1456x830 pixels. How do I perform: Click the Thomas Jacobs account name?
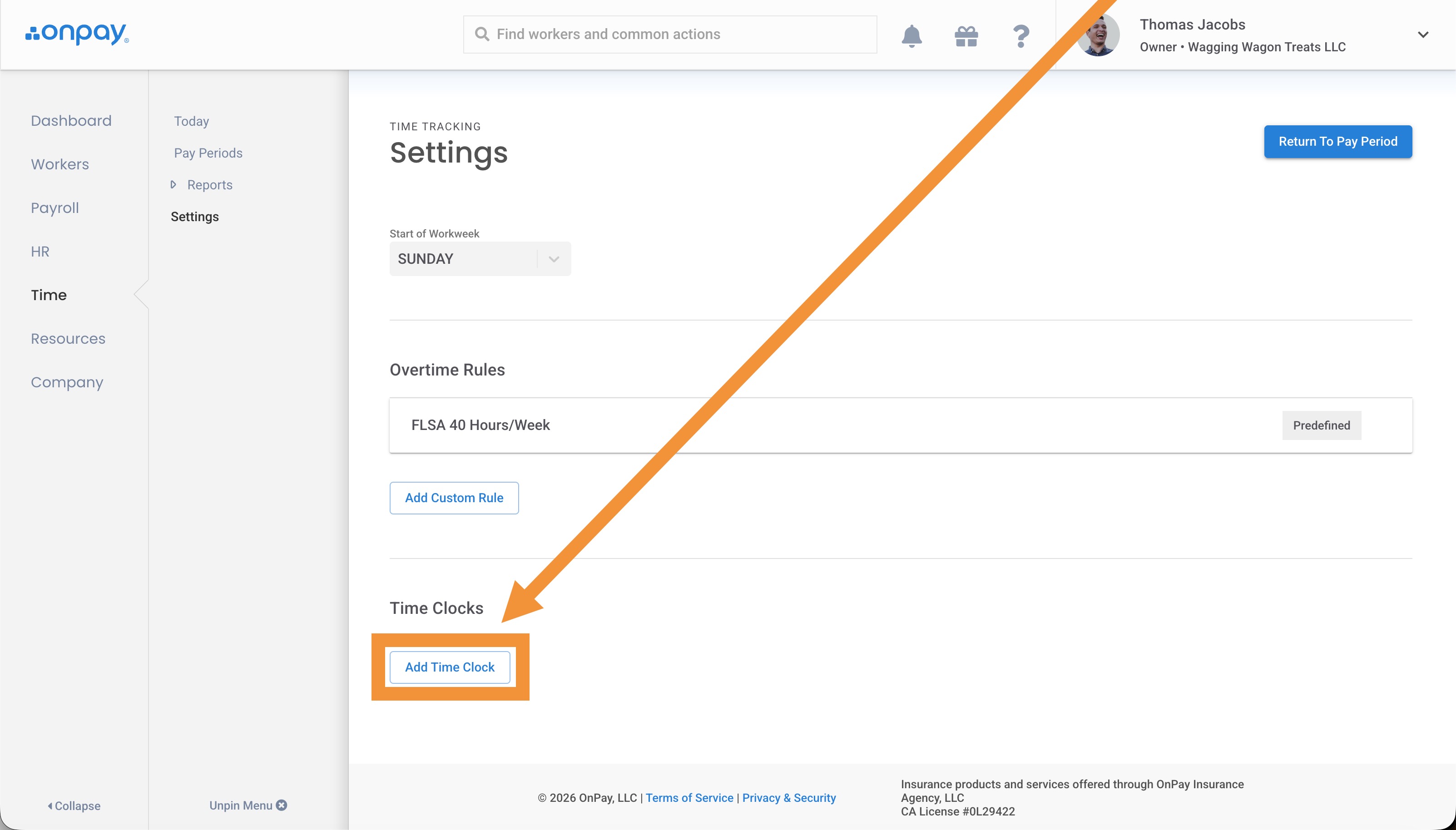click(x=1192, y=25)
